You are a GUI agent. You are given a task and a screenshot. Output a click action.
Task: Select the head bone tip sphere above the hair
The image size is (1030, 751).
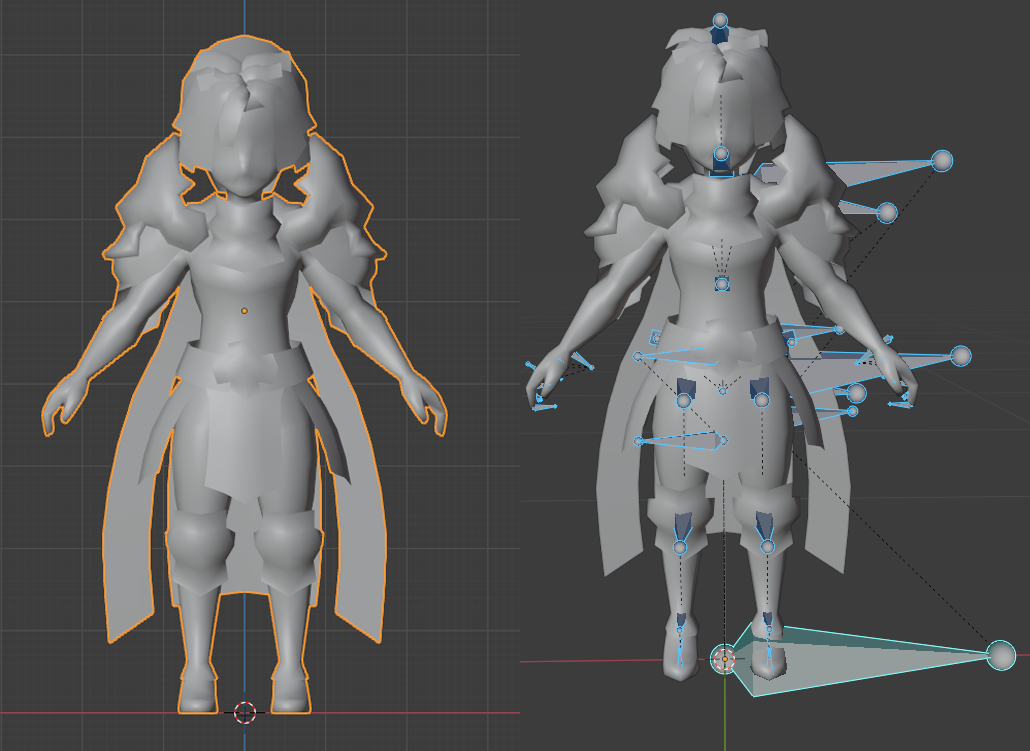pos(721,21)
